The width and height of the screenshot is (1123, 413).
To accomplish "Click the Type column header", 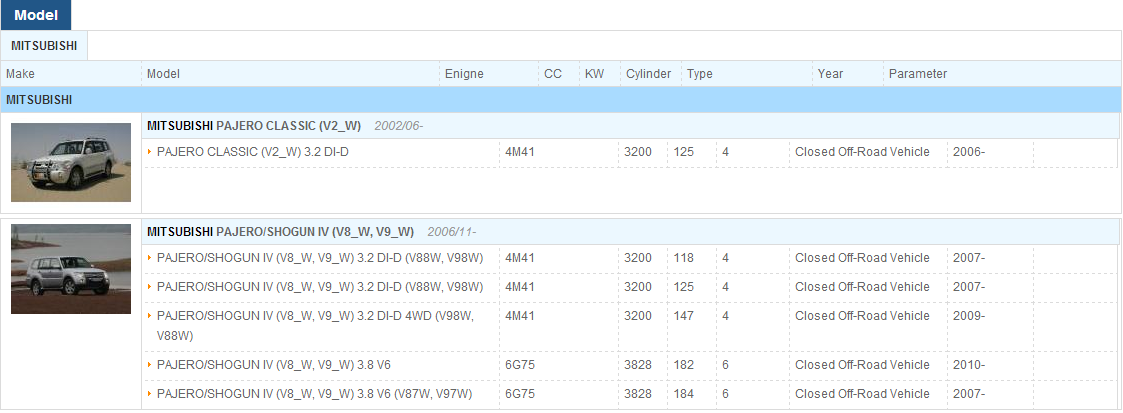I will 700,74.
